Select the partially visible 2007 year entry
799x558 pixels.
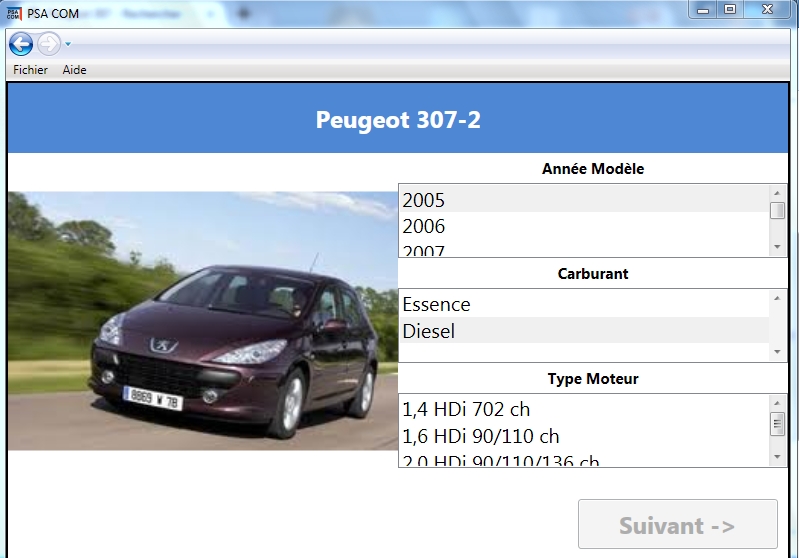pos(584,249)
